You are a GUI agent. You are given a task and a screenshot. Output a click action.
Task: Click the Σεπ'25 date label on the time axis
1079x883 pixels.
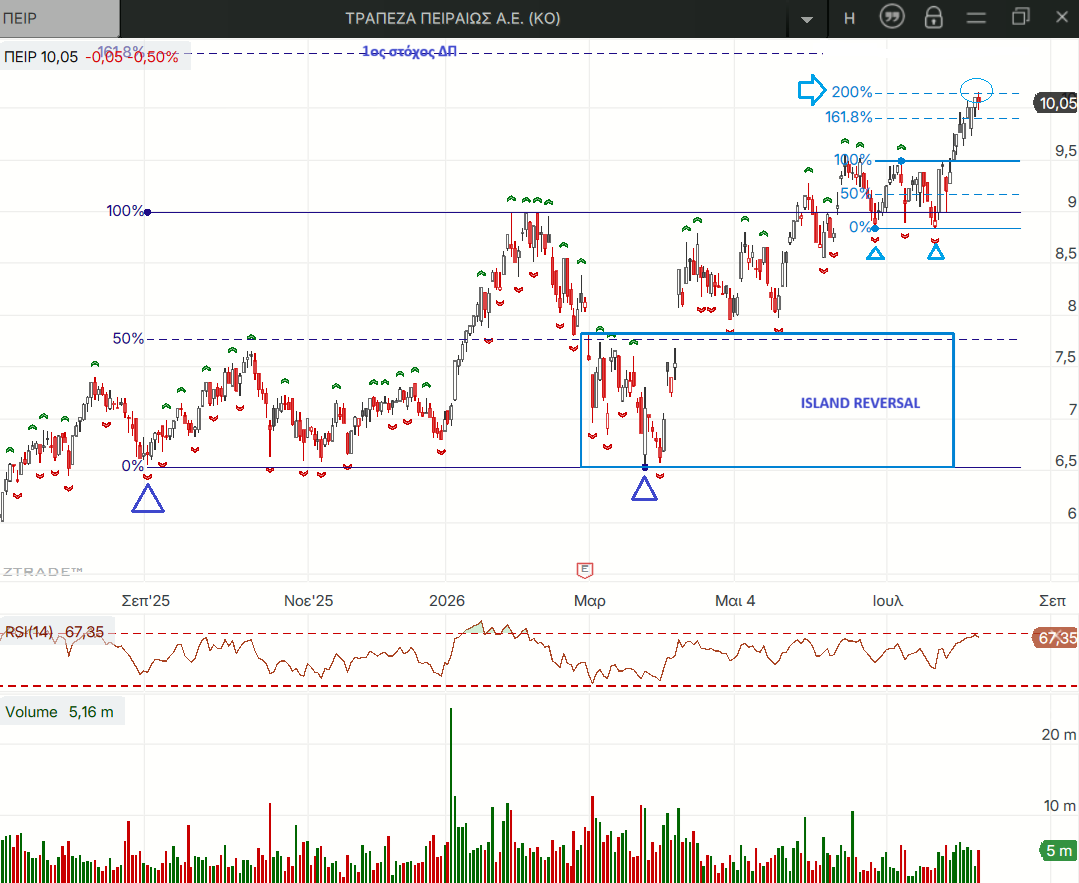(x=145, y=601)
